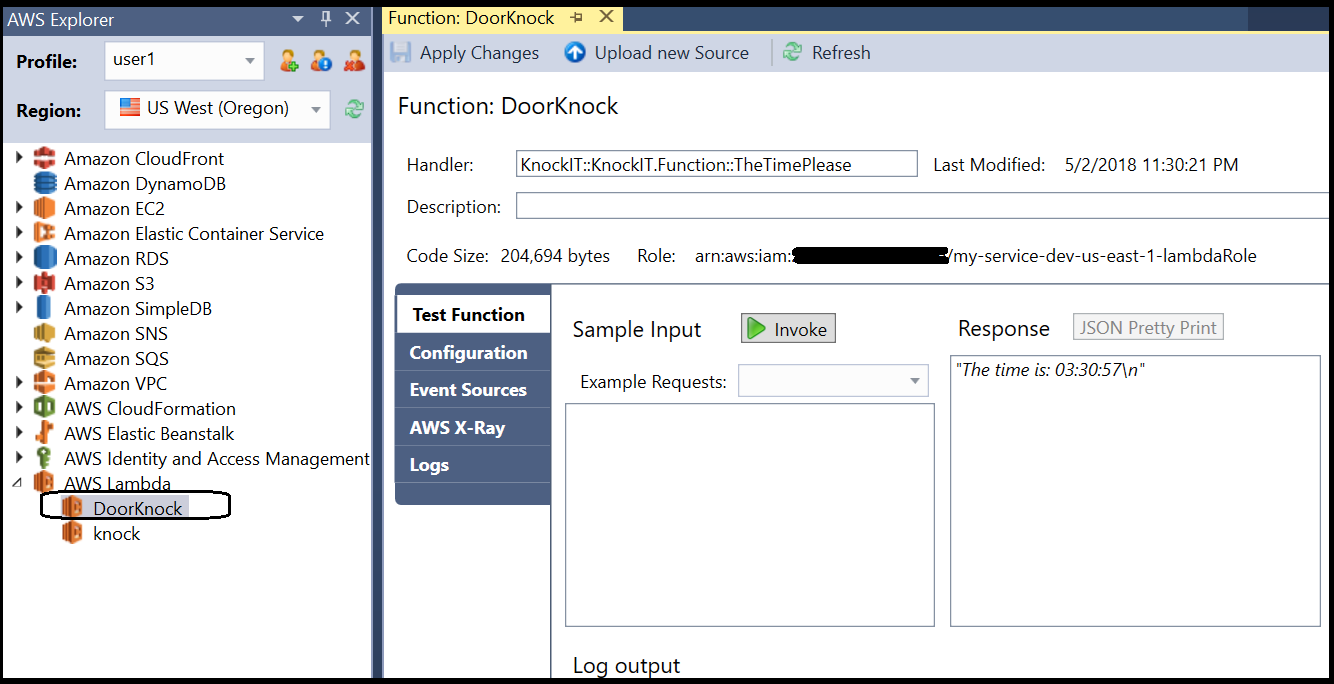Open the Event Sources tab
Screen dimensions: 1334x684
point(468,390)
